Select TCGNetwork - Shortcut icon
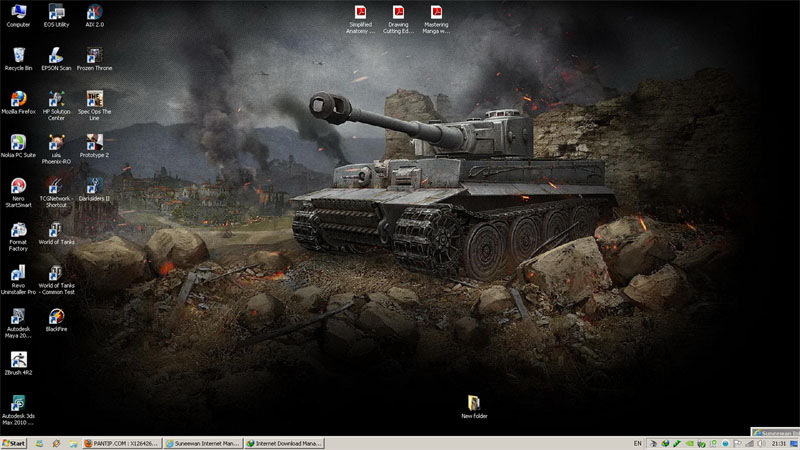The height and width of the screenshot is (450, 800). (x=56, y=192)
